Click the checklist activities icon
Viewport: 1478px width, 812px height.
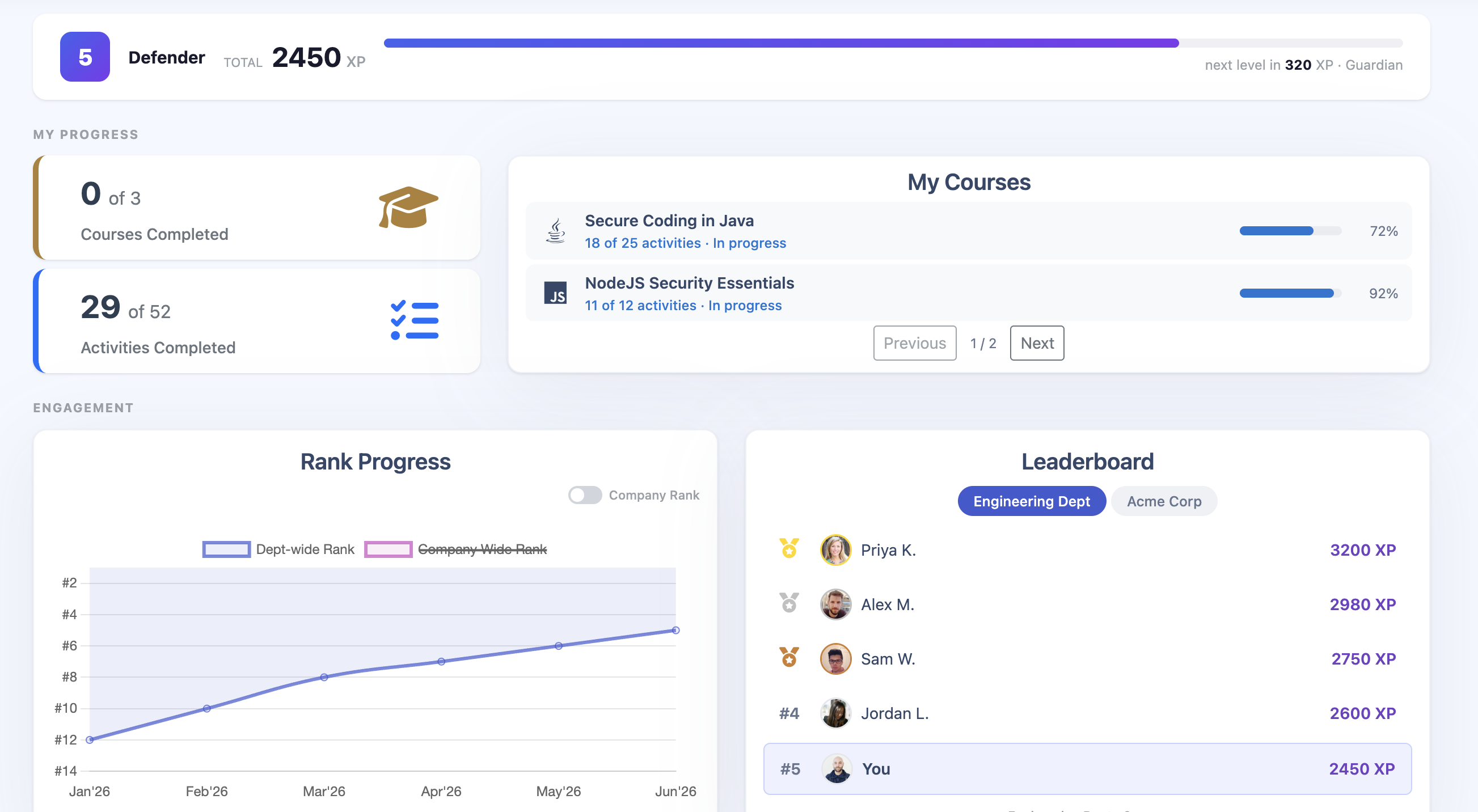click(414, 320)
